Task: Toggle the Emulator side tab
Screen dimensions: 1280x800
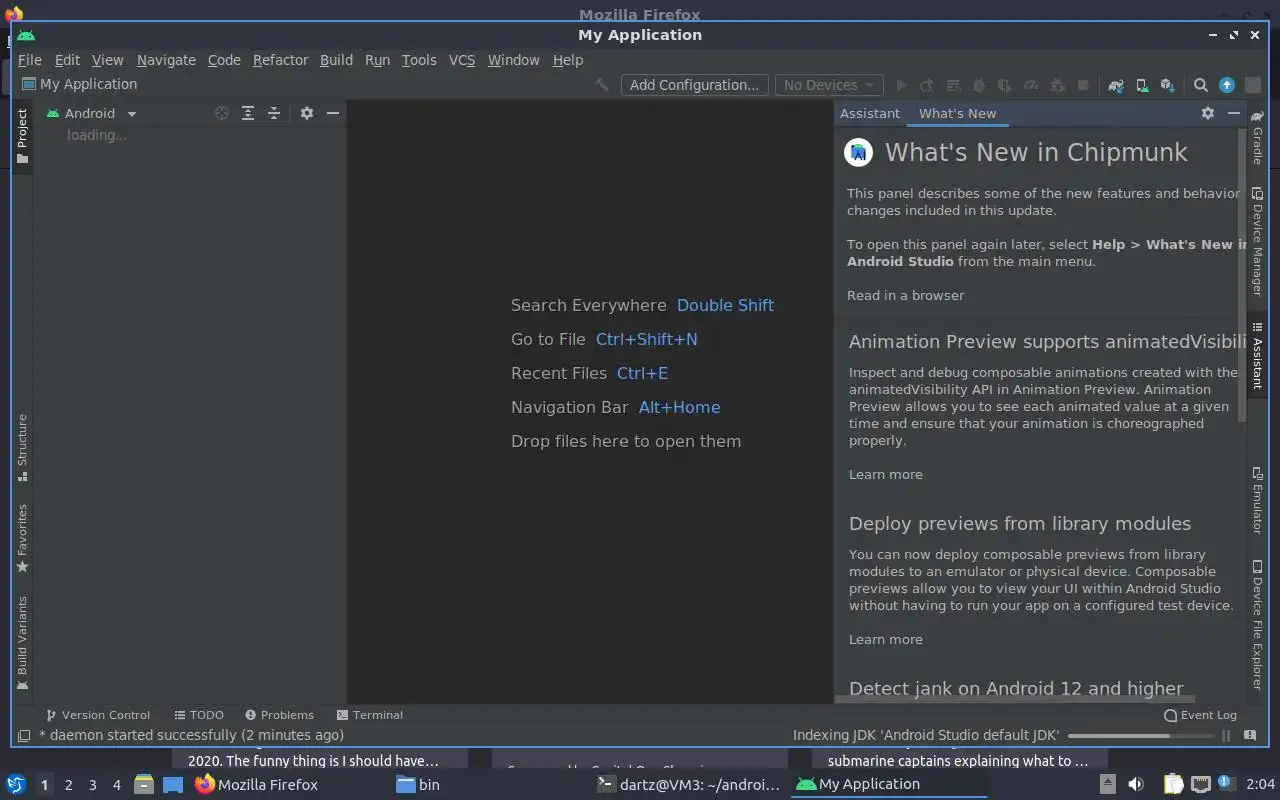Action: tap(1257, 502)
